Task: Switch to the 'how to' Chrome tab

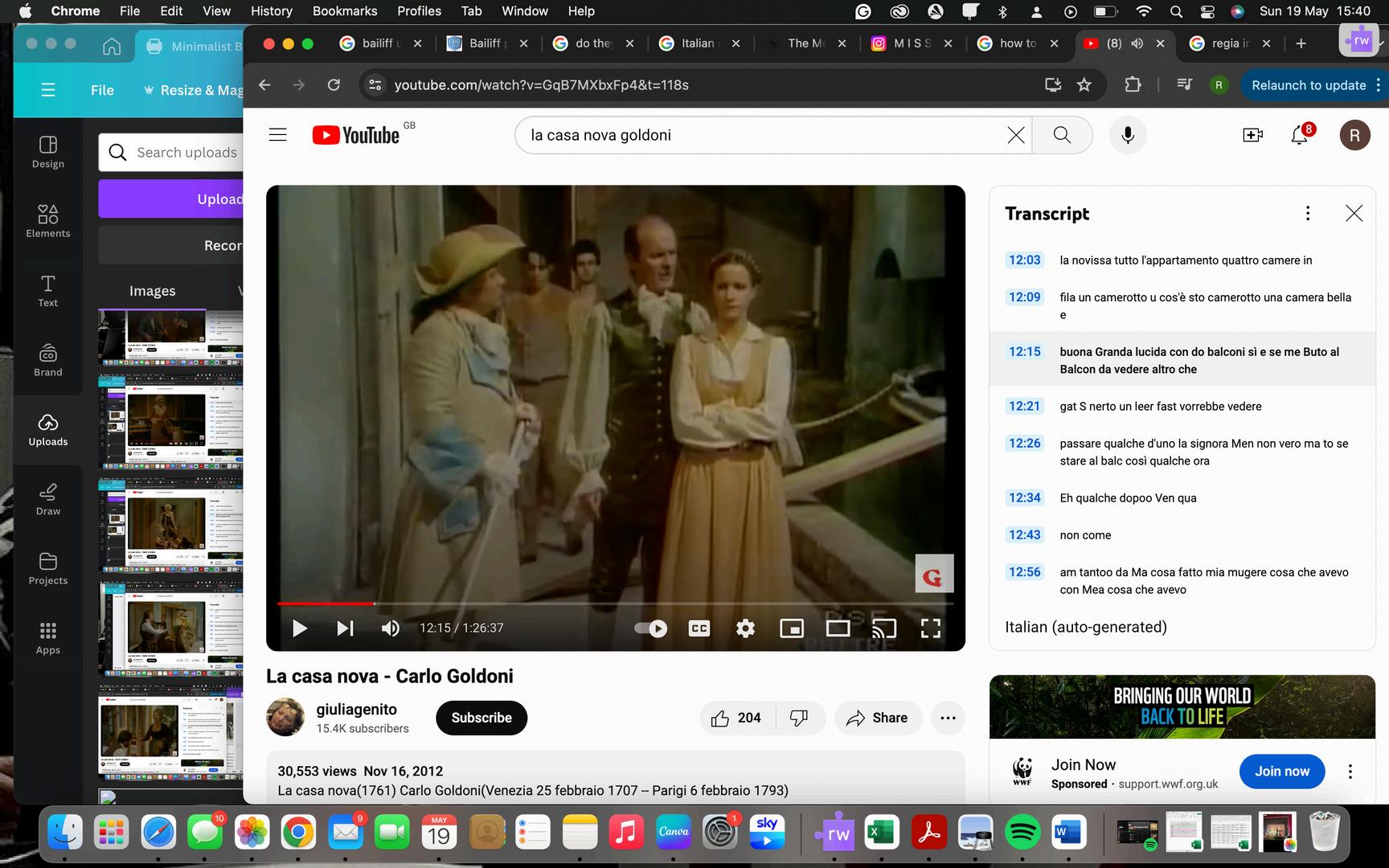Action: (x=1017, y=43)
